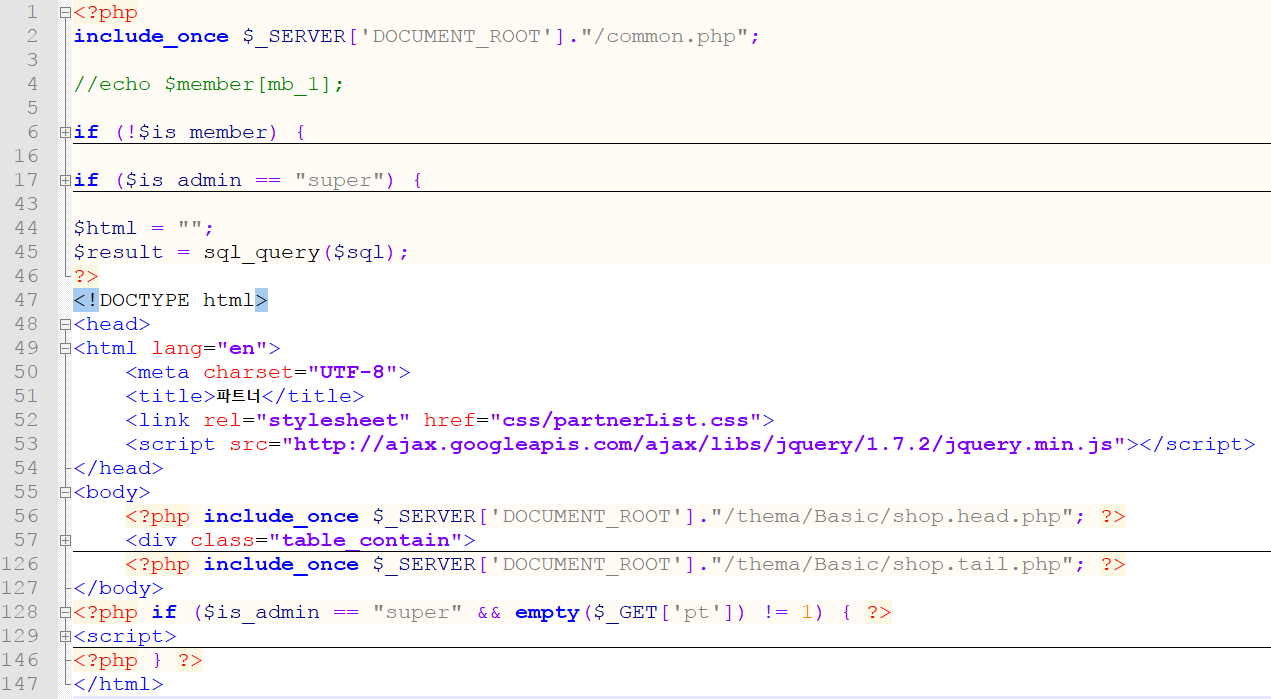Collapse the <html lang="en"> fold marker

(x=66, y=349)
